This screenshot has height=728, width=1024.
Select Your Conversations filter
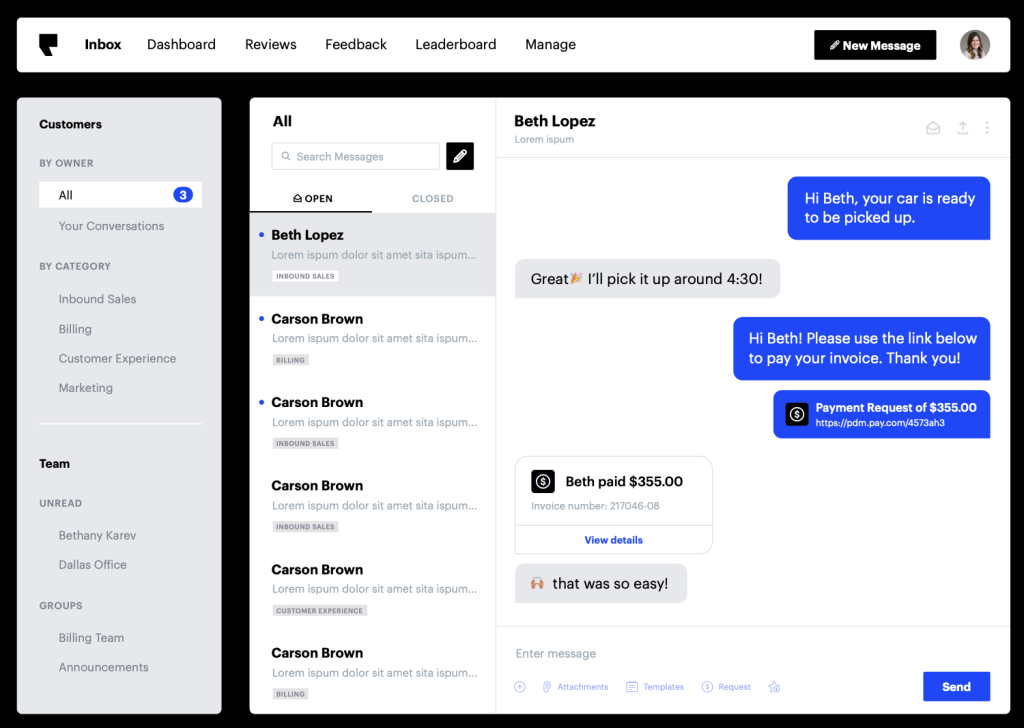point(111,226)
